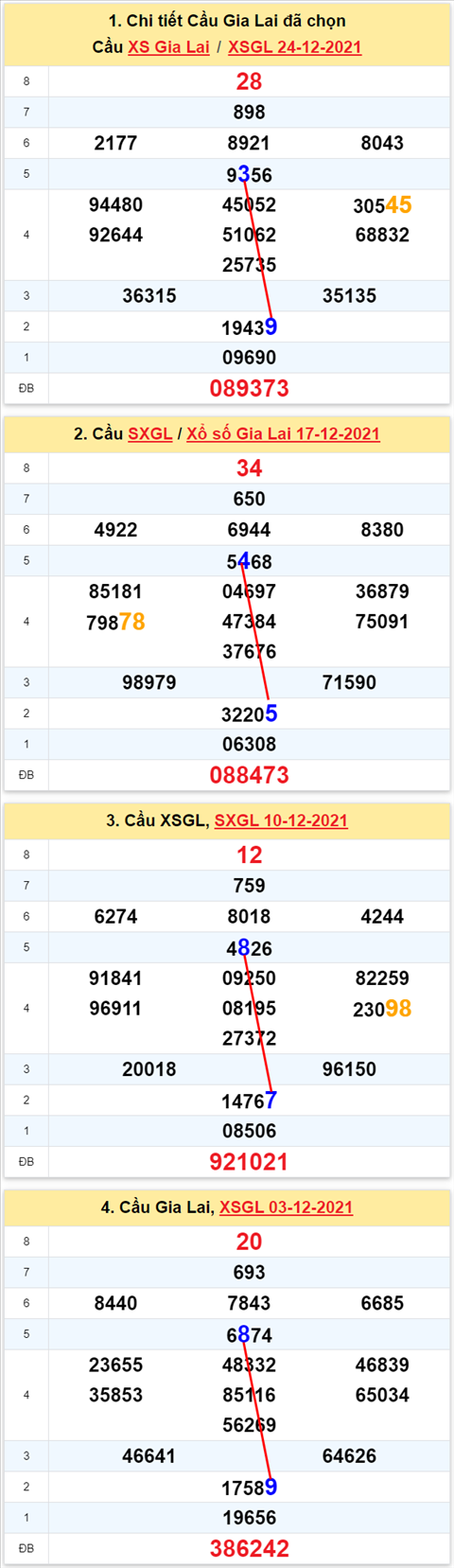
Task: Click first-prize number 08506
Action: [249, 1131]
